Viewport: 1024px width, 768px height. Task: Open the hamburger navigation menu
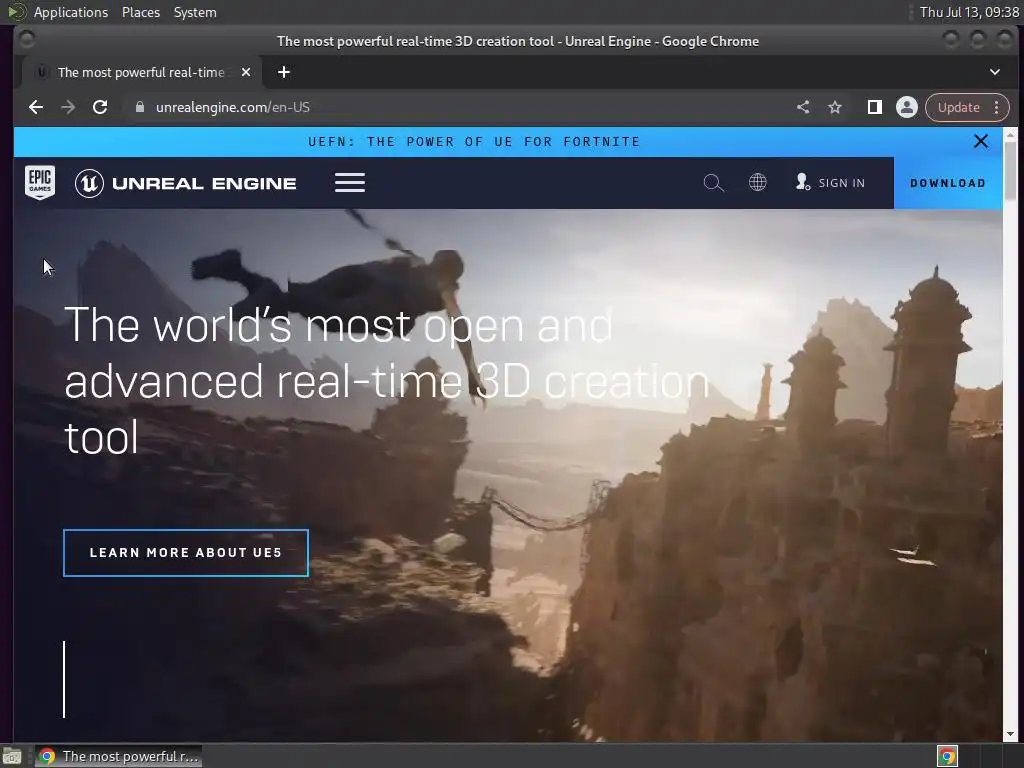pyautogui.click(x=350, y=183)
